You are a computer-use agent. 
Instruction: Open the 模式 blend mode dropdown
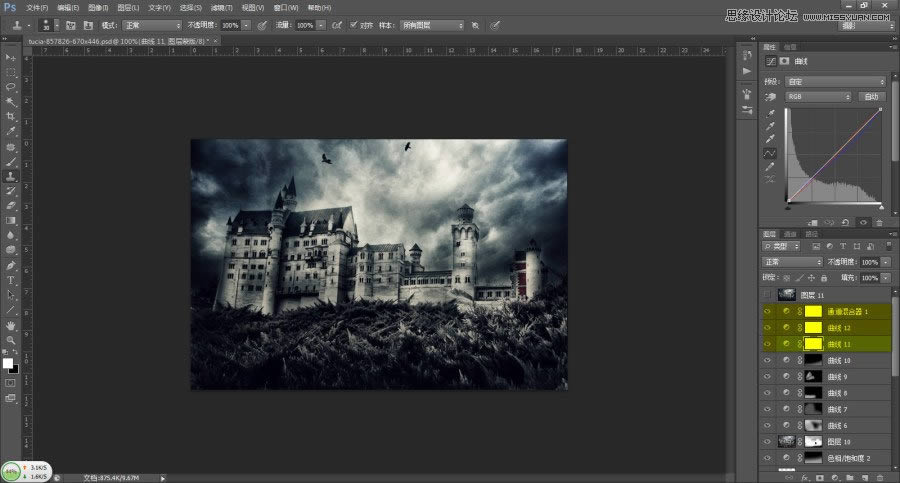tap(153, 24)
